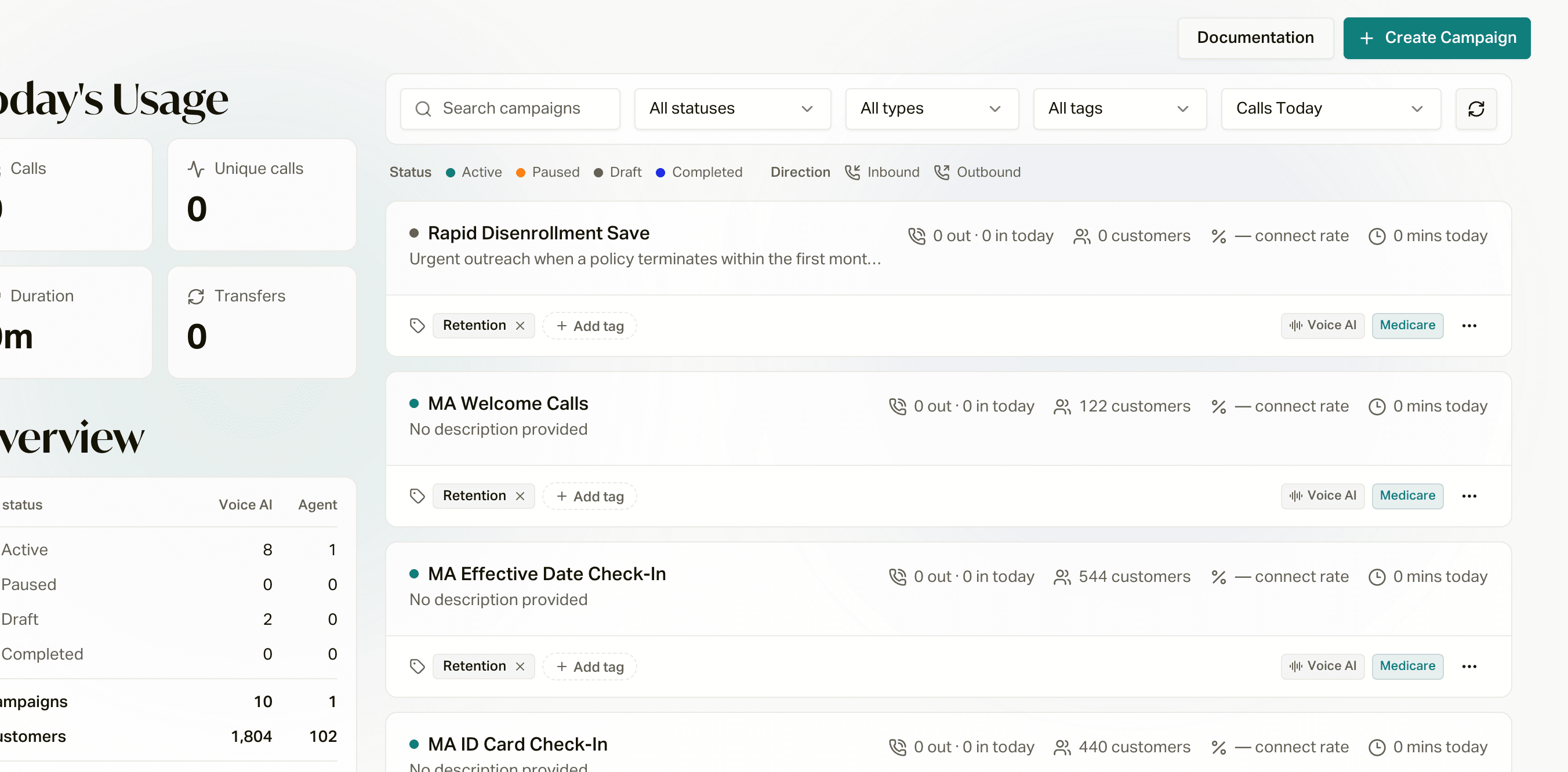The height and width of the screenshot is (772, 1568).
Task: Open MA Welcome Calls campaign
Action: click(x=507, y=403)
